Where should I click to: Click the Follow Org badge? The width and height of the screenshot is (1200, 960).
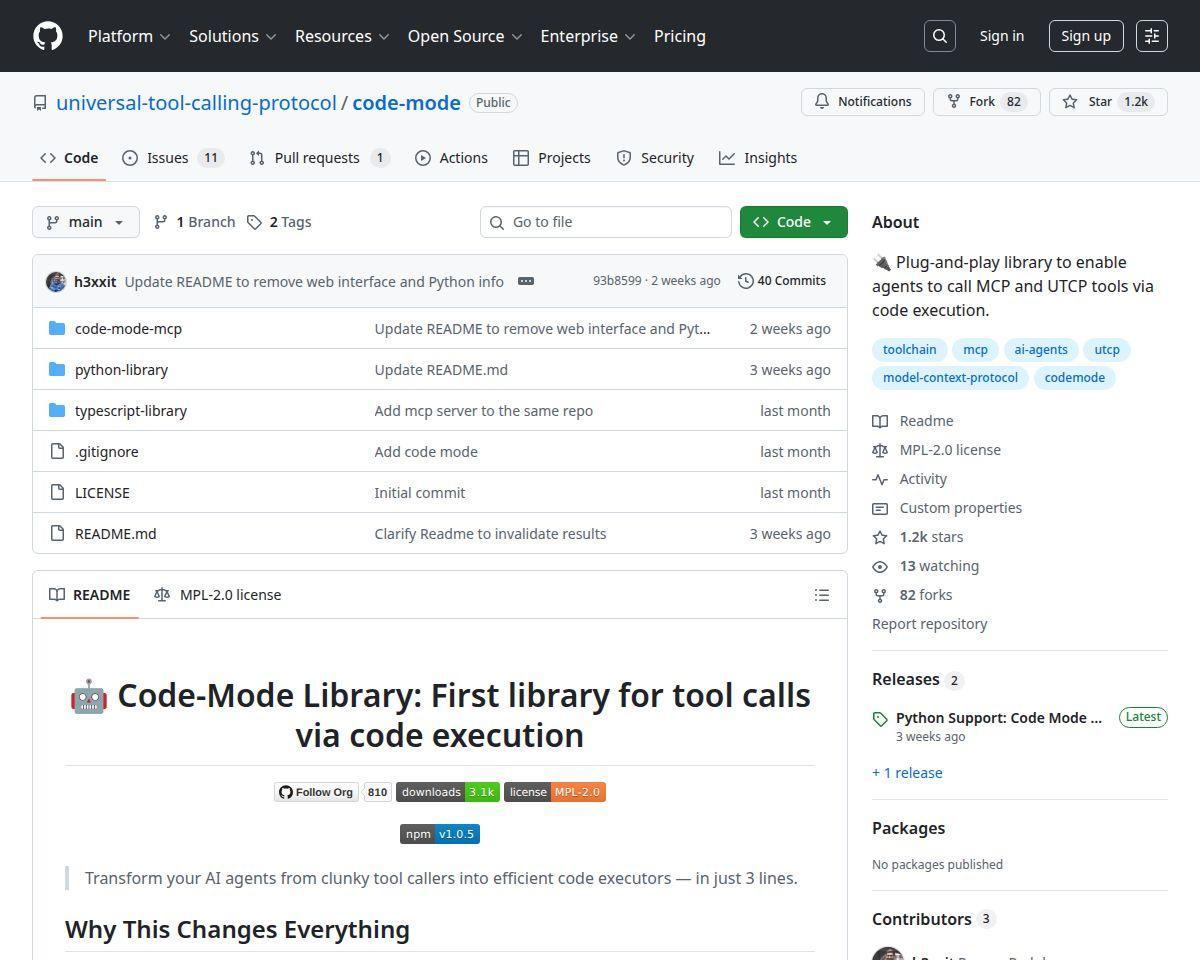pos(316,792)
